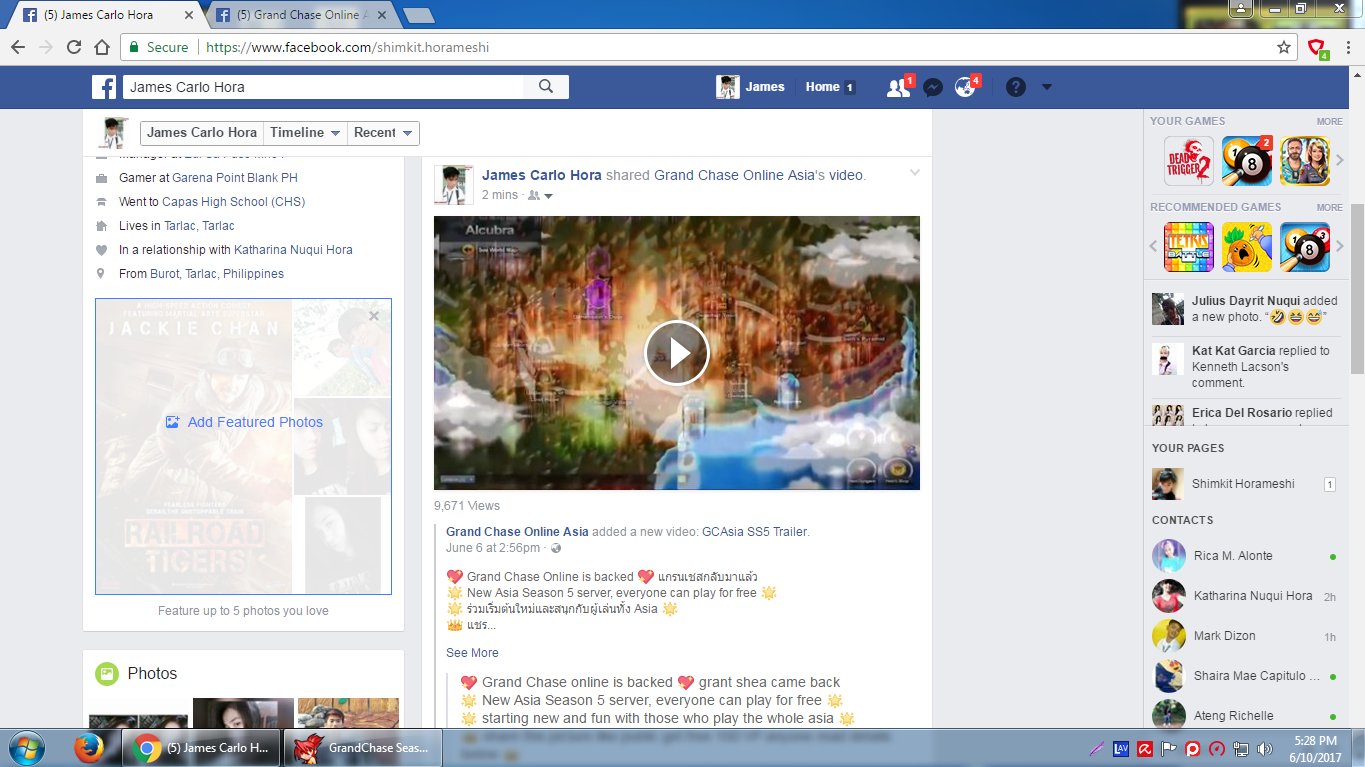This screenshot has height=767, width=1365.
Task: Show previous recommended games arrow
Action: click(1153, 246)
